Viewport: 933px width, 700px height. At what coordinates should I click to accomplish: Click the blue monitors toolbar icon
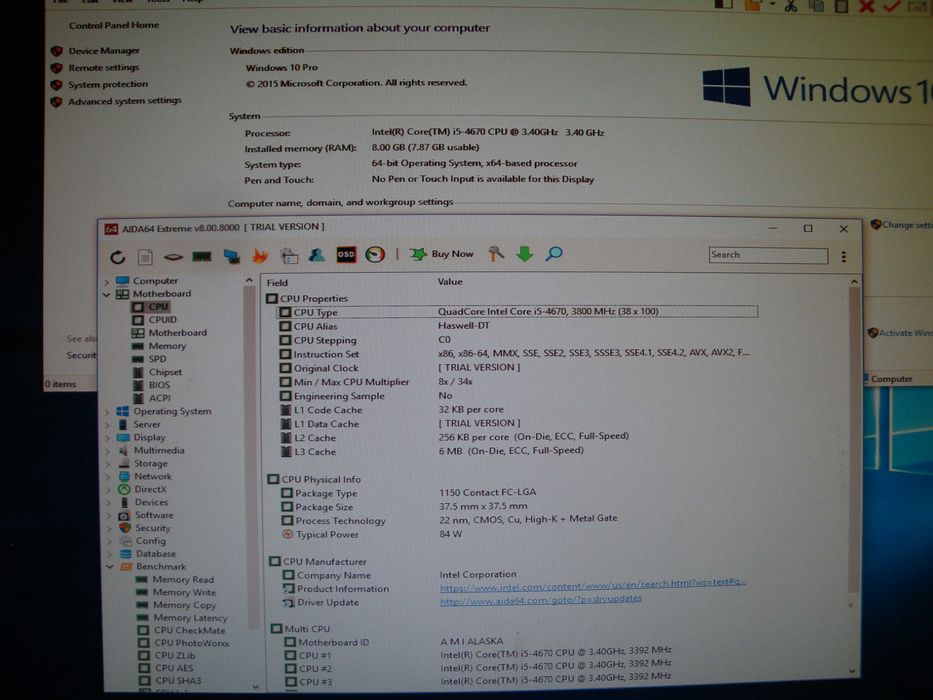231,257
